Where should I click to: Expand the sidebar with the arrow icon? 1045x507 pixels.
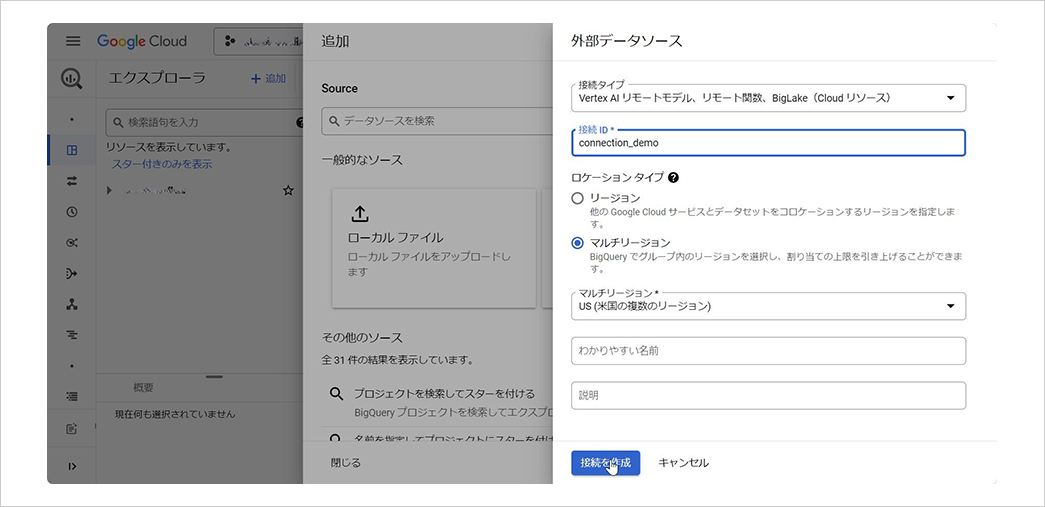(x=72, y=466)
